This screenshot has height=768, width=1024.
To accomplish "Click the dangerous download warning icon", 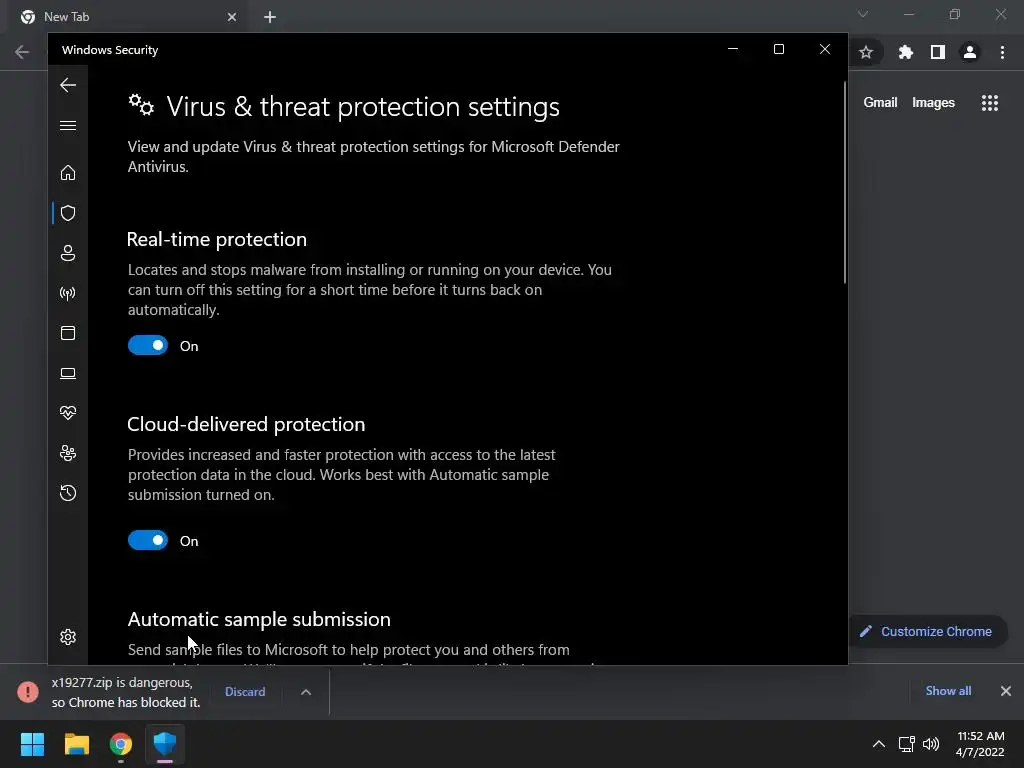I will click(27, 692).
